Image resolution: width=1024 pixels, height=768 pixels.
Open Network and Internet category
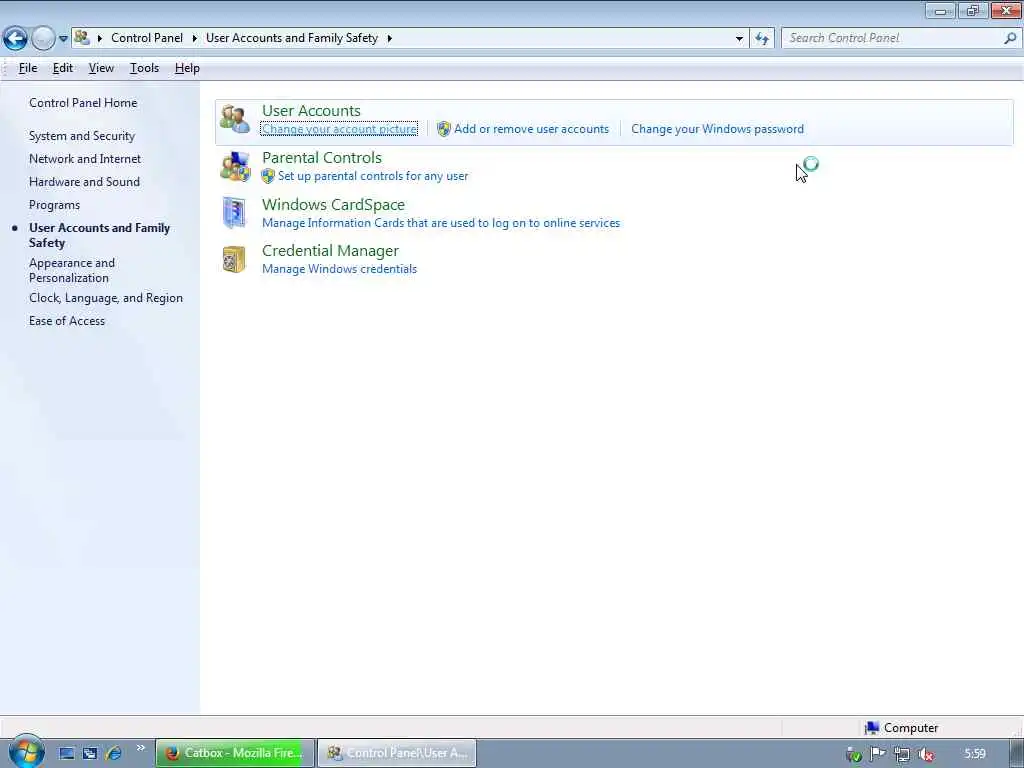pos(85,159)
